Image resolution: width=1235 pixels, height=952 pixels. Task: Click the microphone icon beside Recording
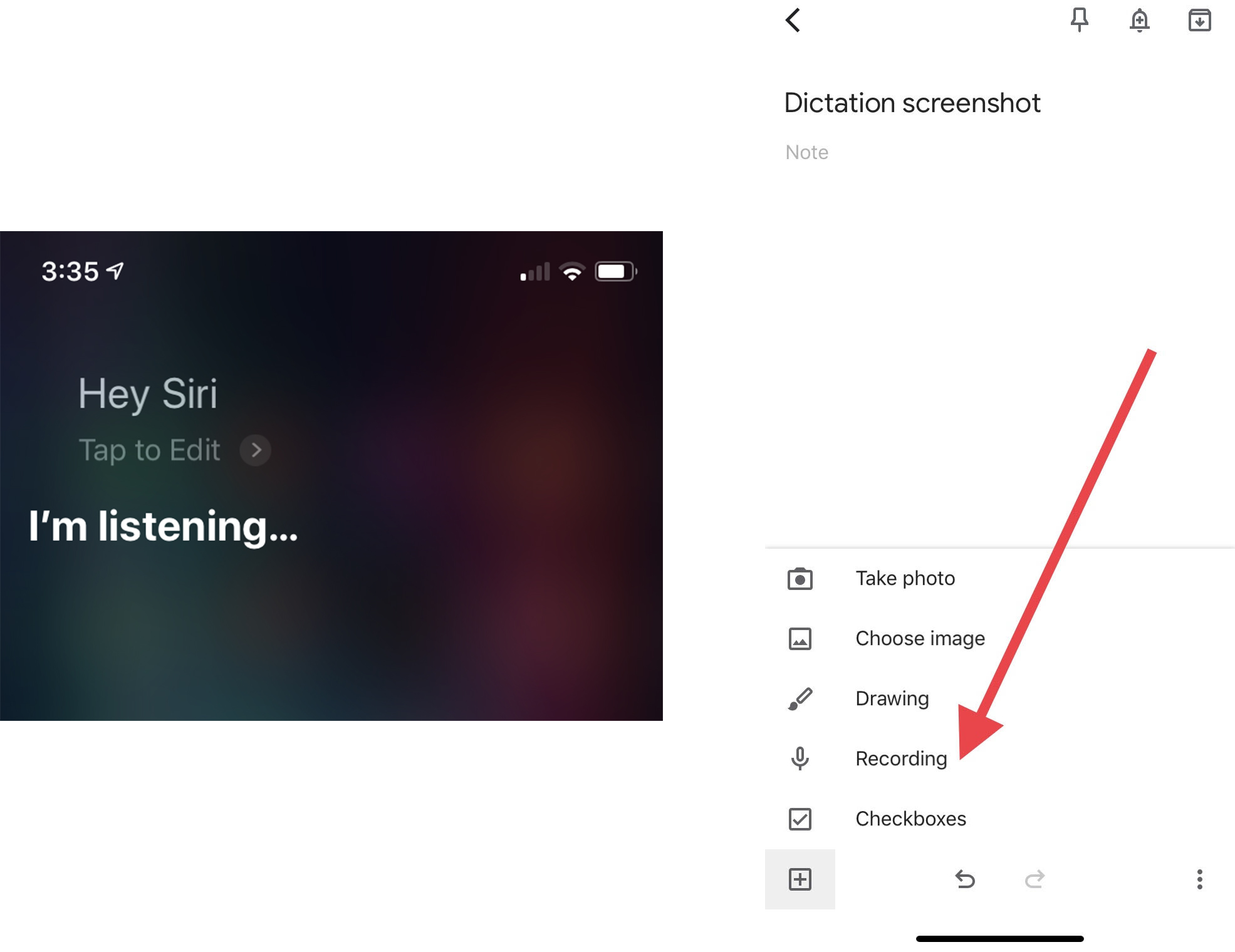[x=800, y=758]
